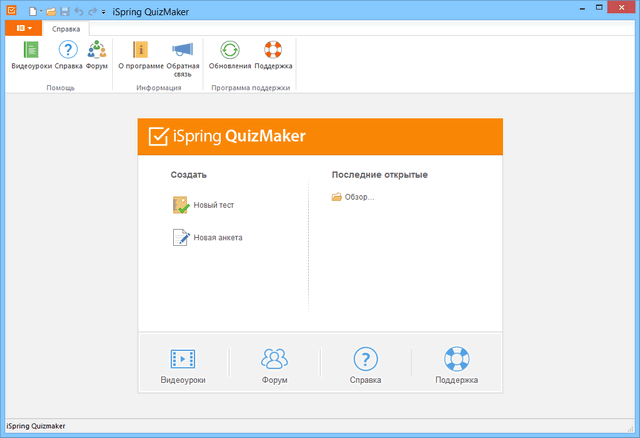The image size is (640, 438).
Task: Click Обзор... to browse files
Action: coord(358,197)
